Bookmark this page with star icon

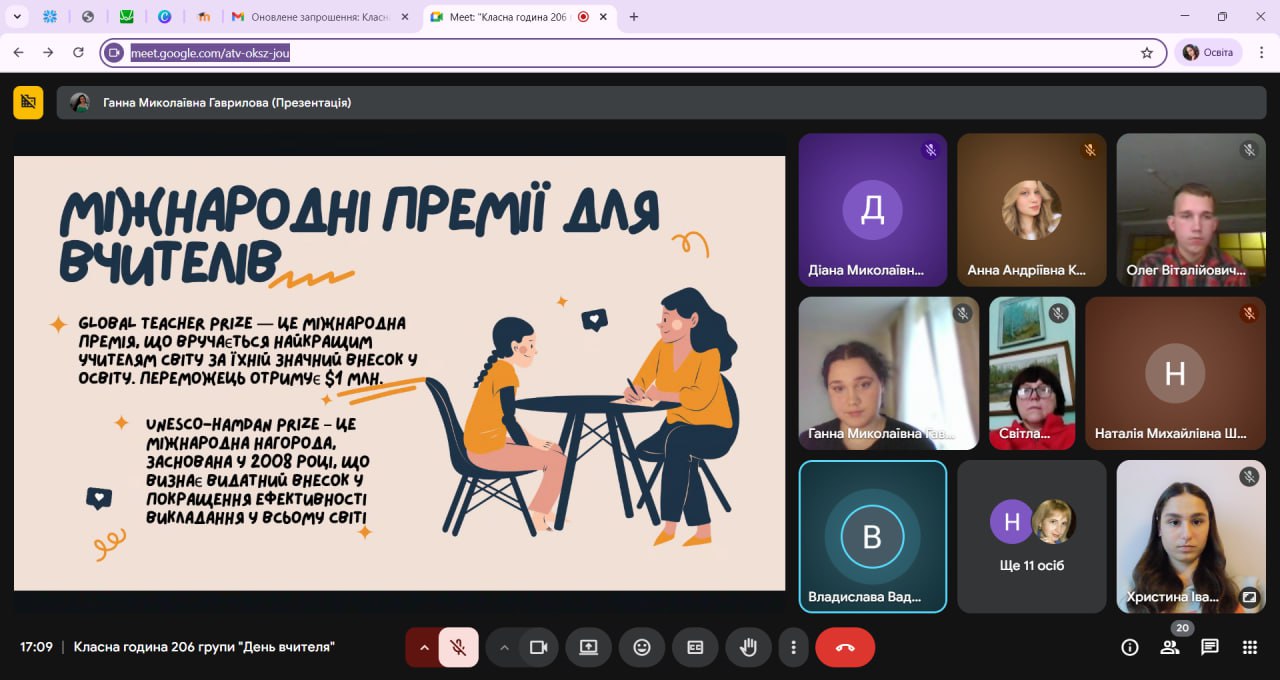1147,53
